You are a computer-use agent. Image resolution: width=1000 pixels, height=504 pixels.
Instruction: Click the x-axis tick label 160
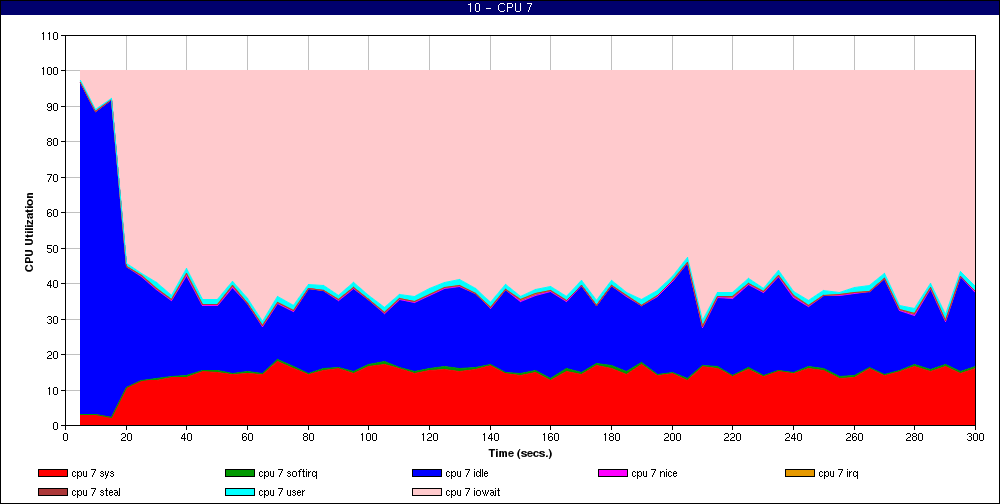point(550,437)
